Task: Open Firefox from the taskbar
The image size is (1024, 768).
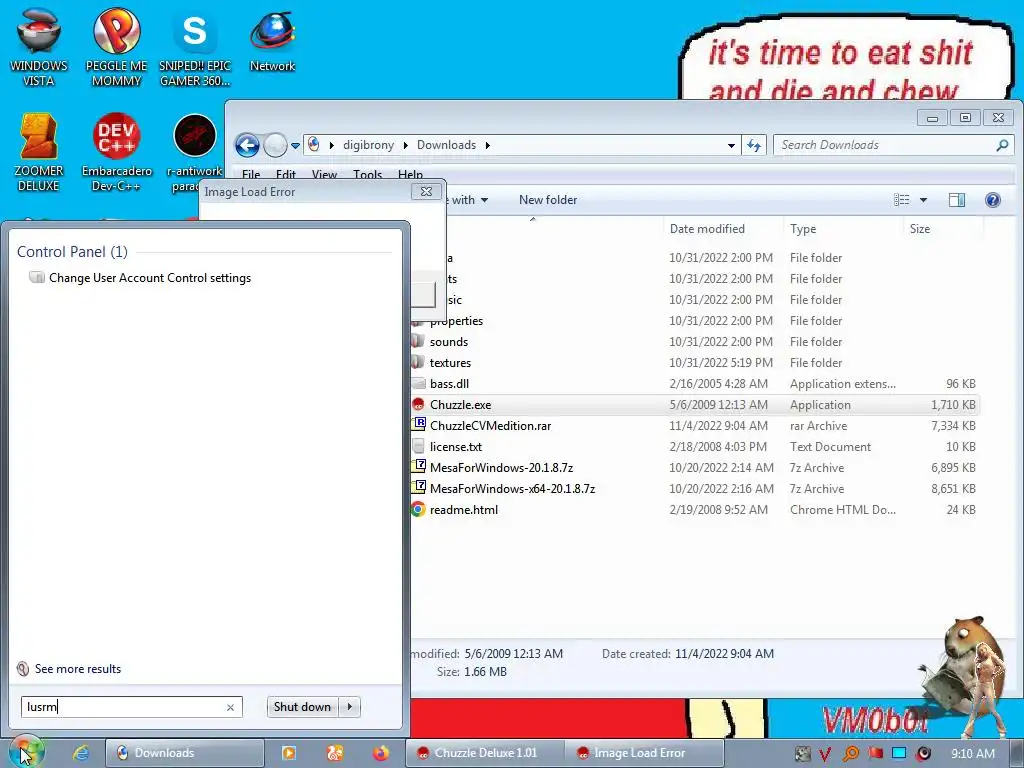Action: point(381,753)
